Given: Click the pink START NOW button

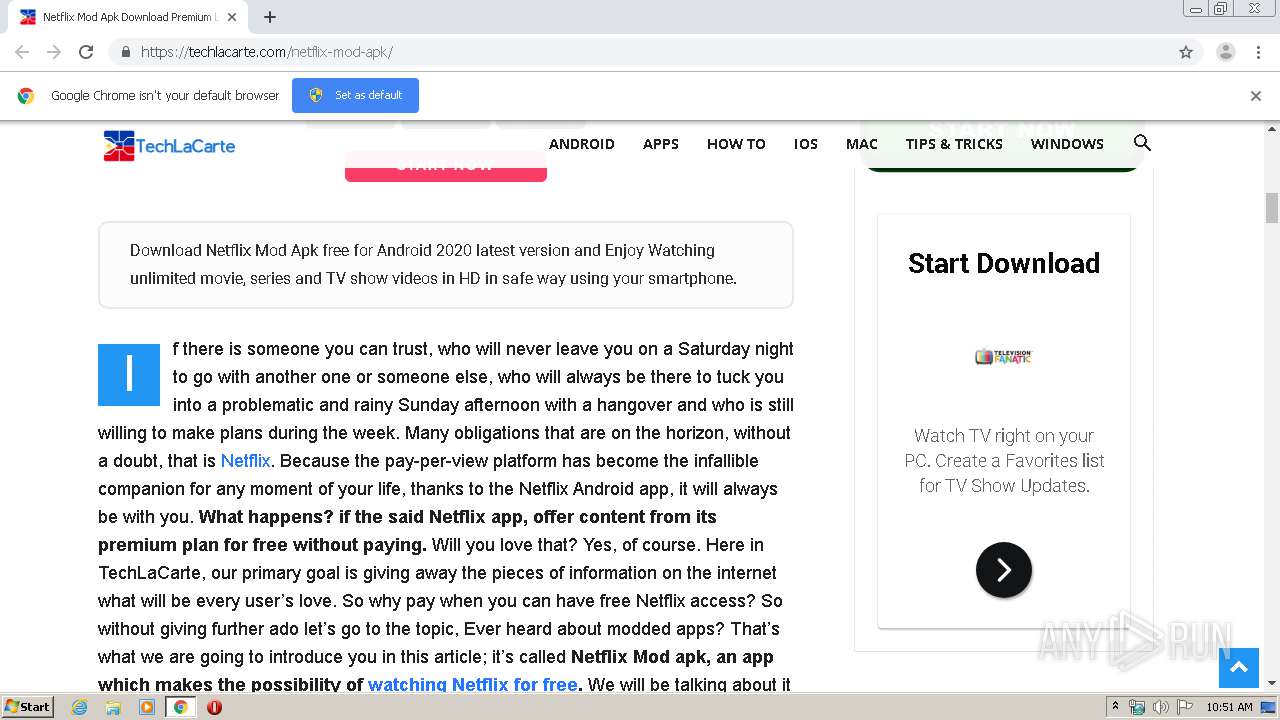Looking at the screenshot, I should [x=446, y=166].
